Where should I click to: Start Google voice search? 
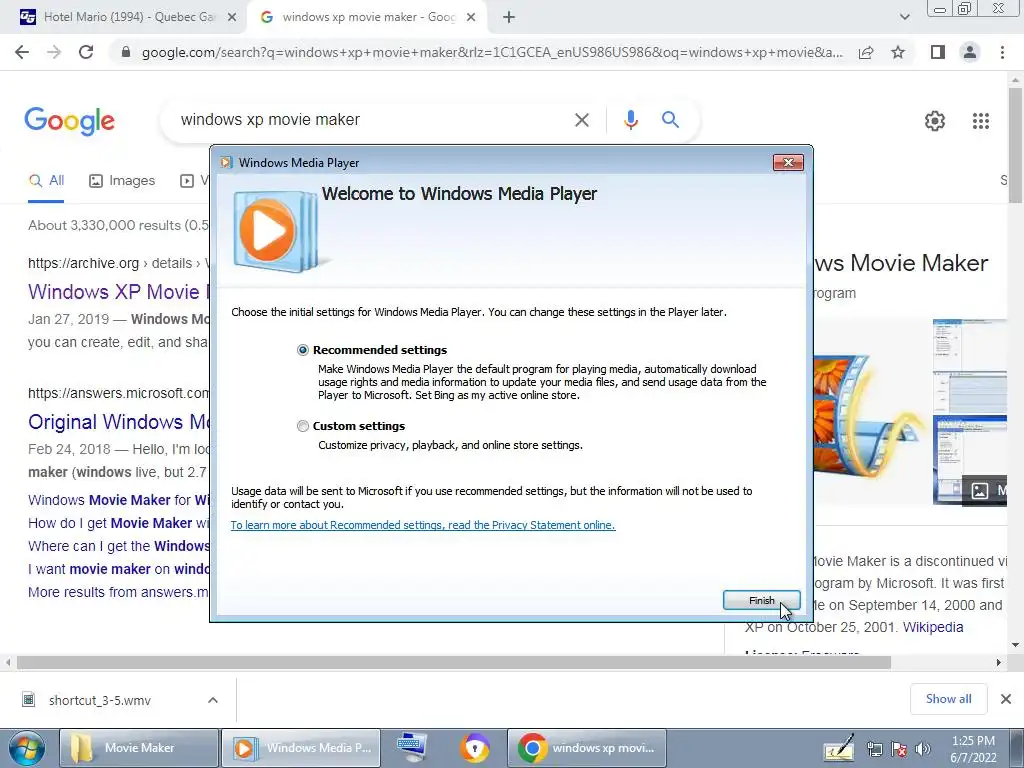tap(630, 120)
